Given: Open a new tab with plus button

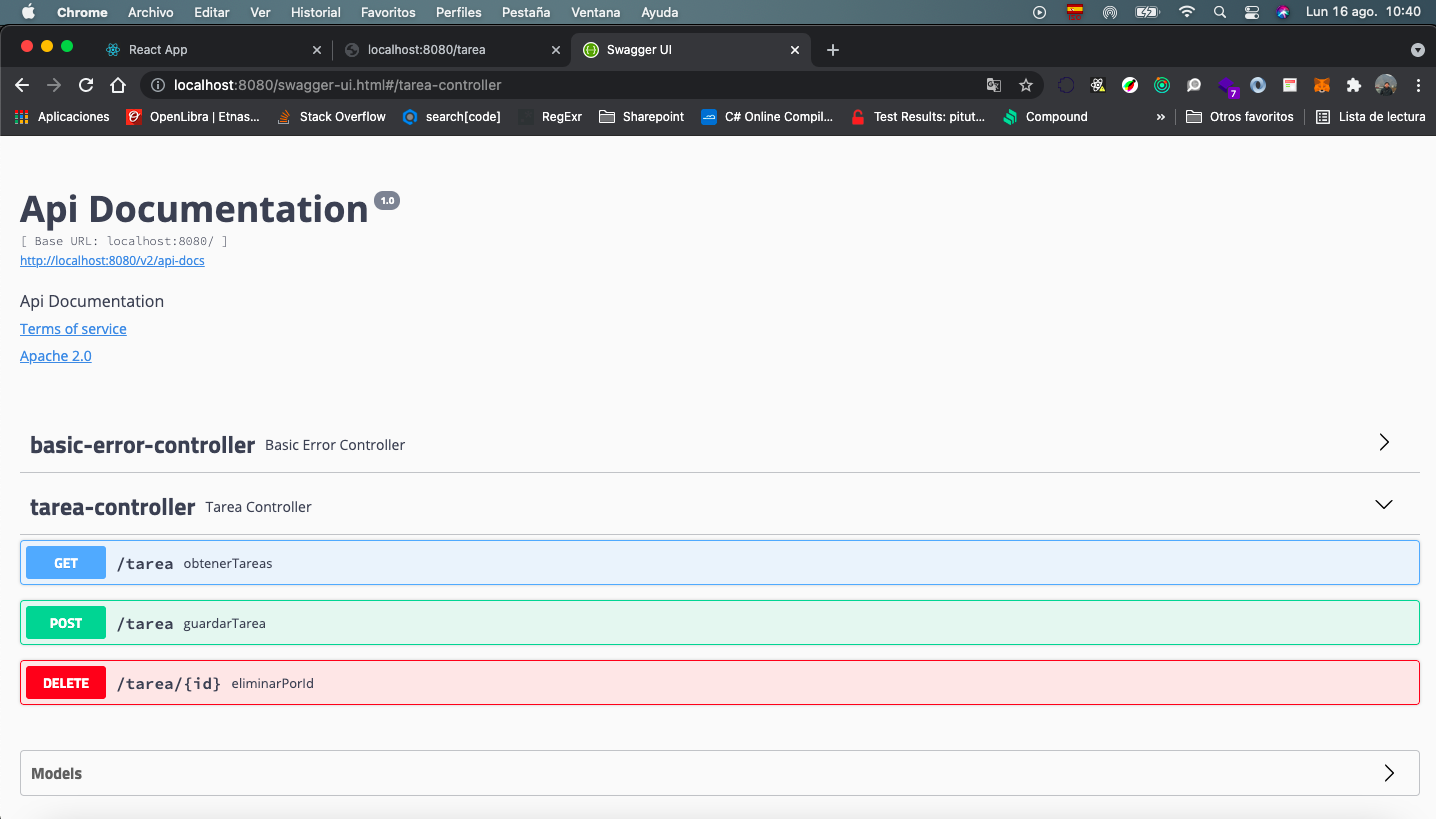Looking at the screenshot, I should 833,50.
